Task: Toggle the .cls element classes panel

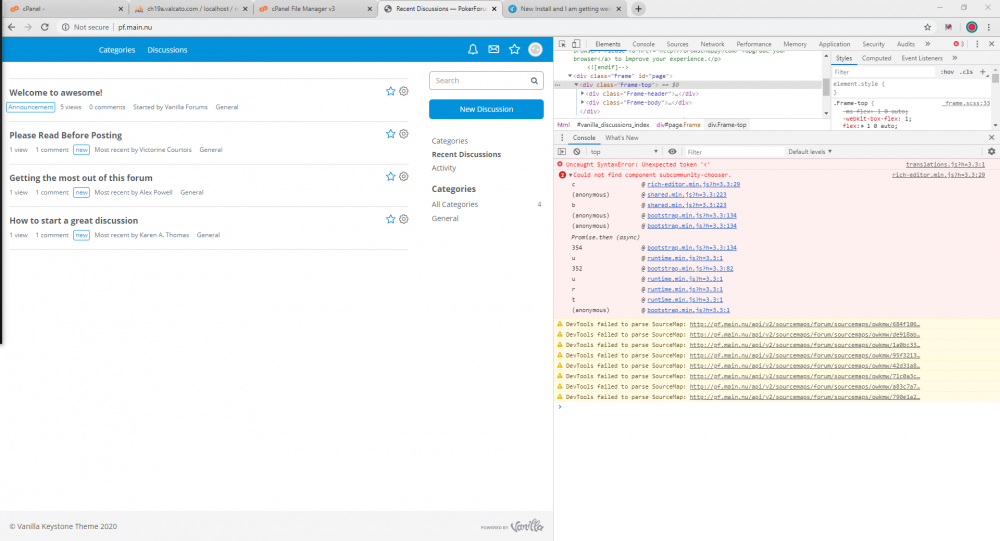Action: click(967, 72)
